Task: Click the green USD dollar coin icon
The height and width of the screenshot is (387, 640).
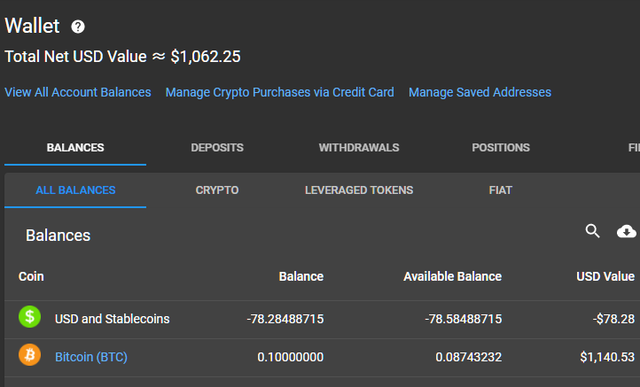Action: (30, 317)
